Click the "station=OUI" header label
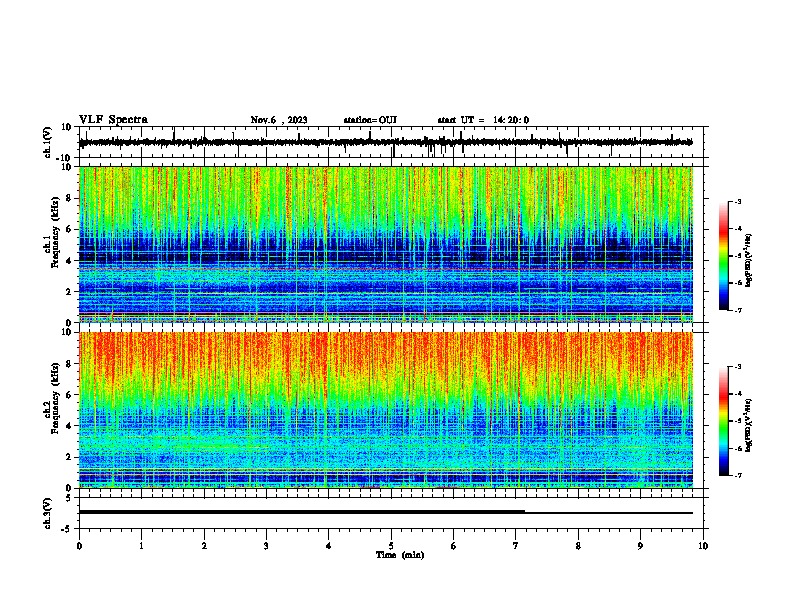Screen dimensions: 792x612 (370, 120)
